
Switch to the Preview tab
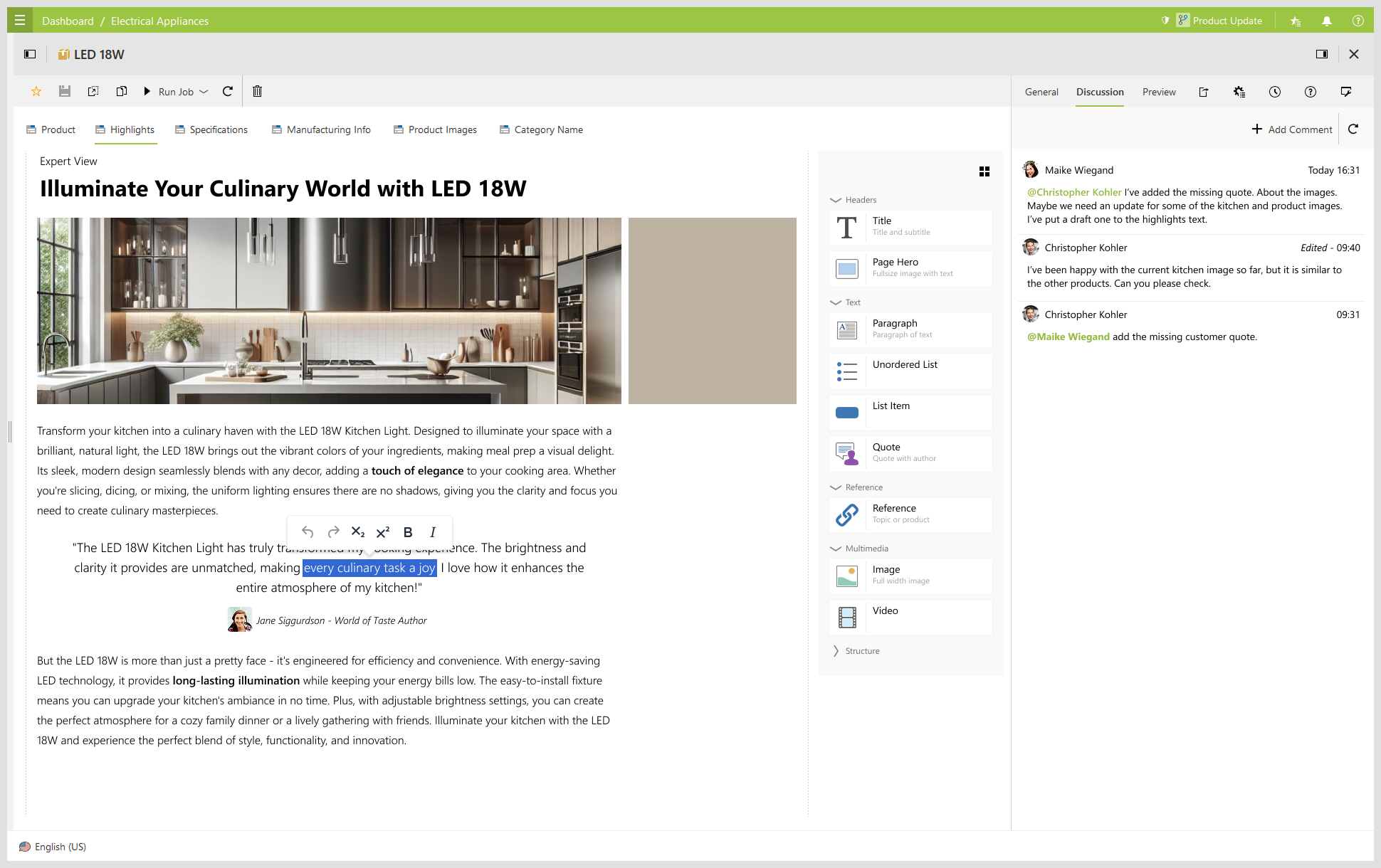point(1159,92)
